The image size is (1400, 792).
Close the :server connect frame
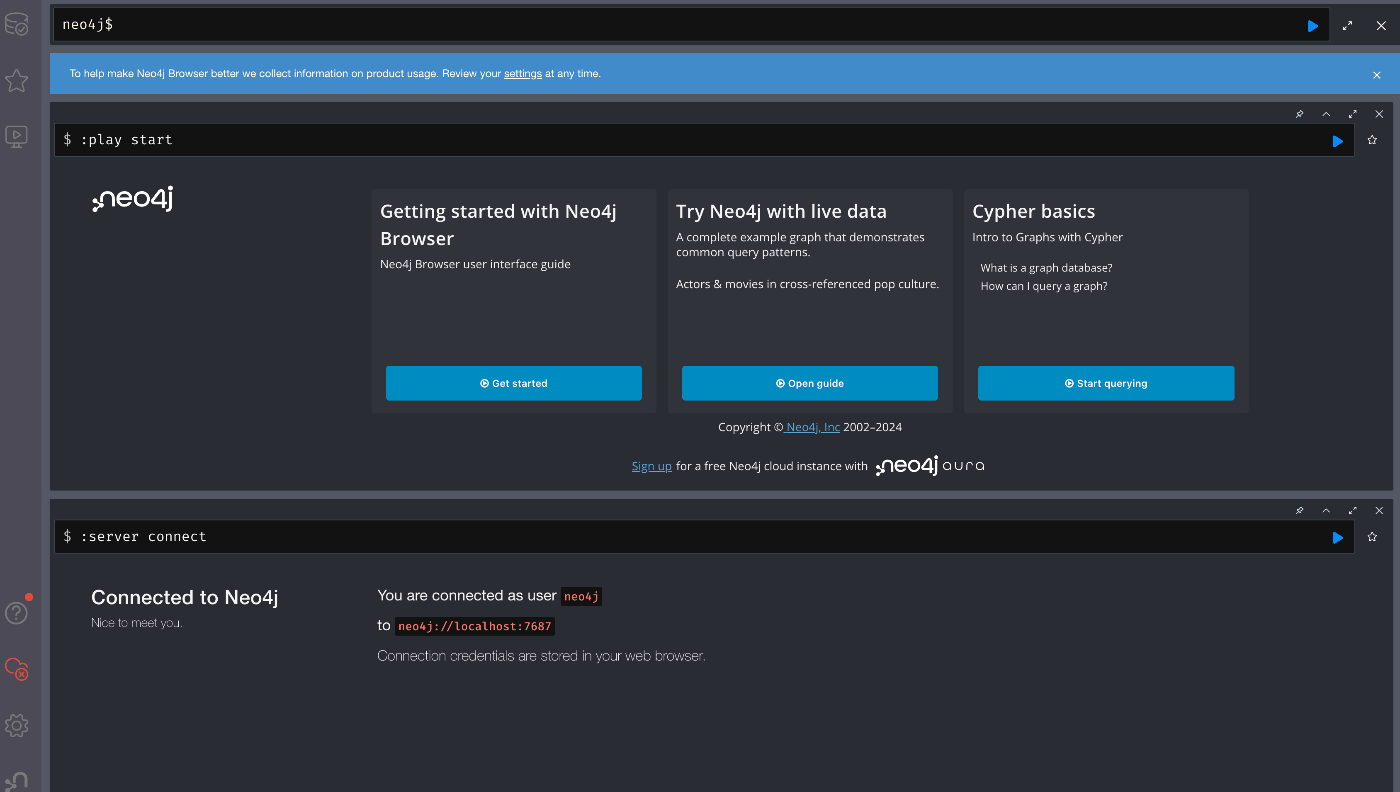coord(1379,510)
